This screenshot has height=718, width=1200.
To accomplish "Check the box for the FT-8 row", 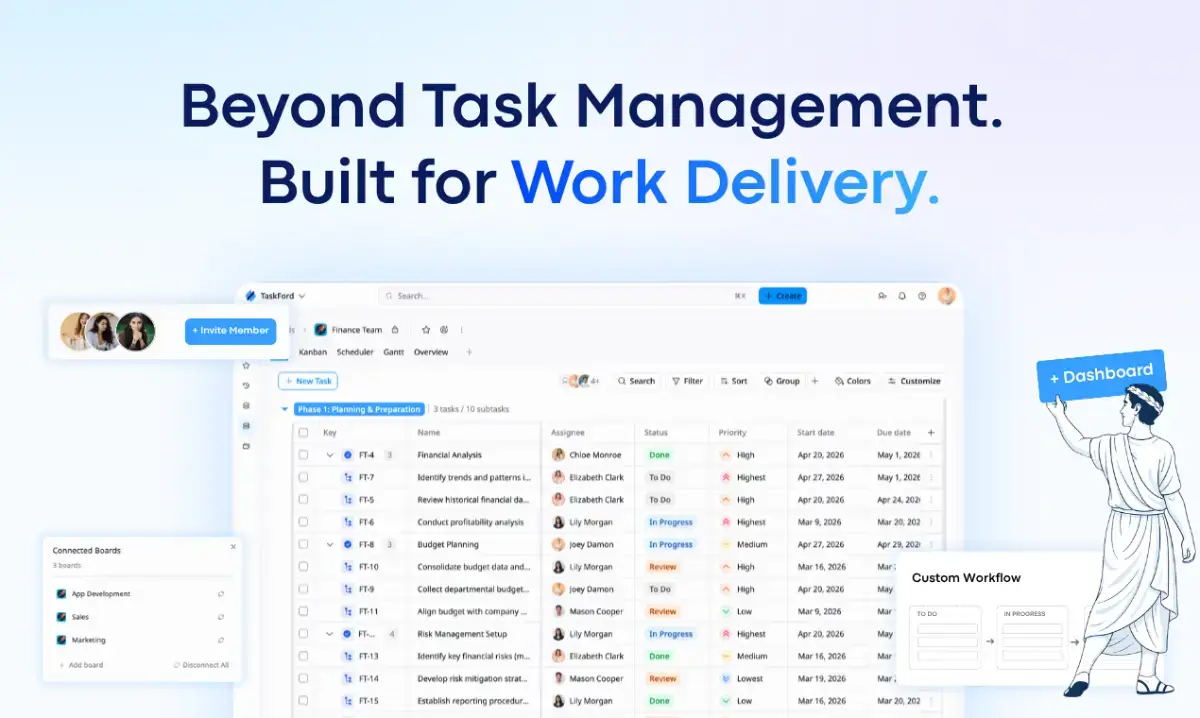I will pyautogui.click(x=303, y=545).
